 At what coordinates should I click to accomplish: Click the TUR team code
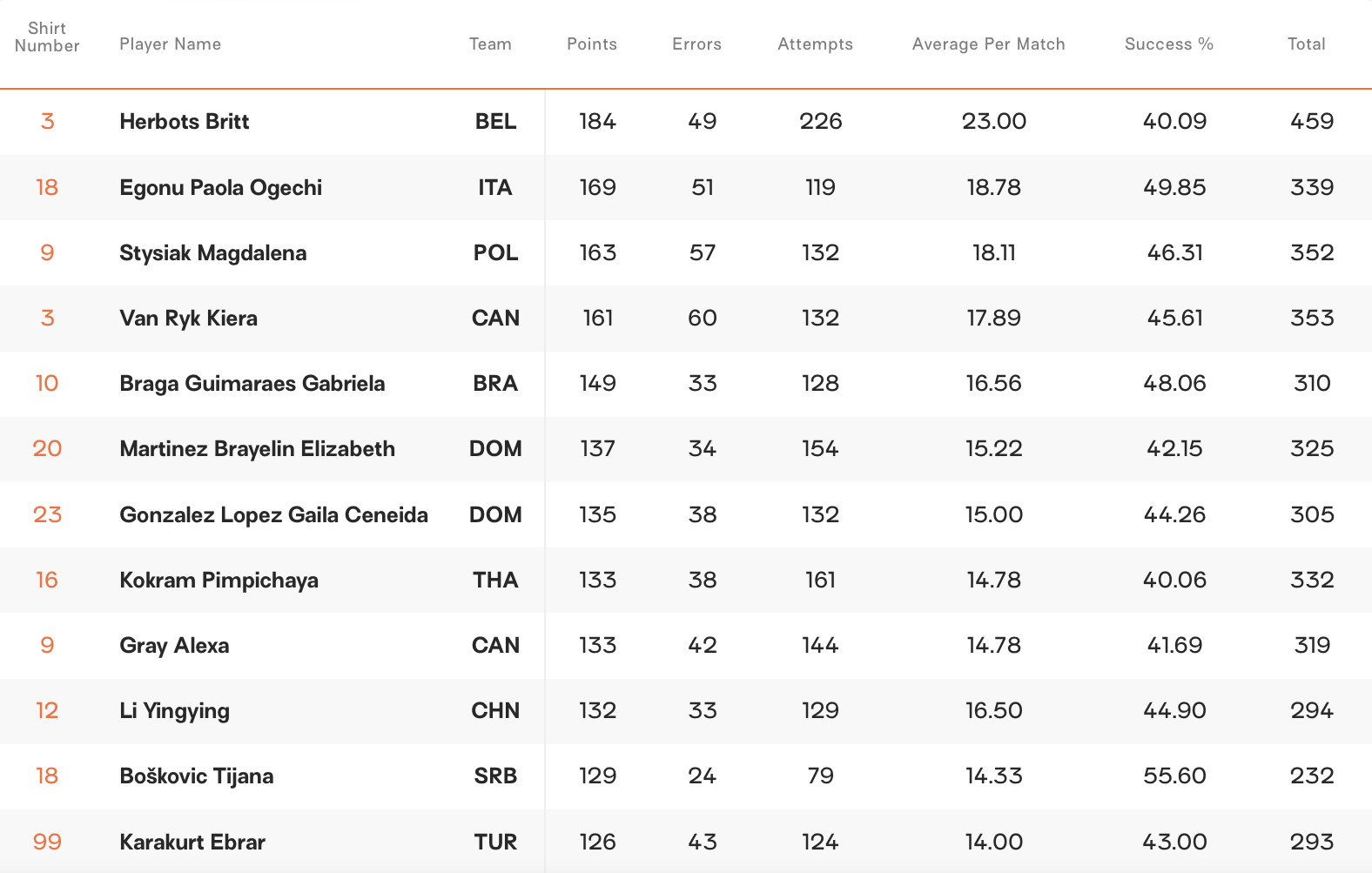[x=495, y=842]
